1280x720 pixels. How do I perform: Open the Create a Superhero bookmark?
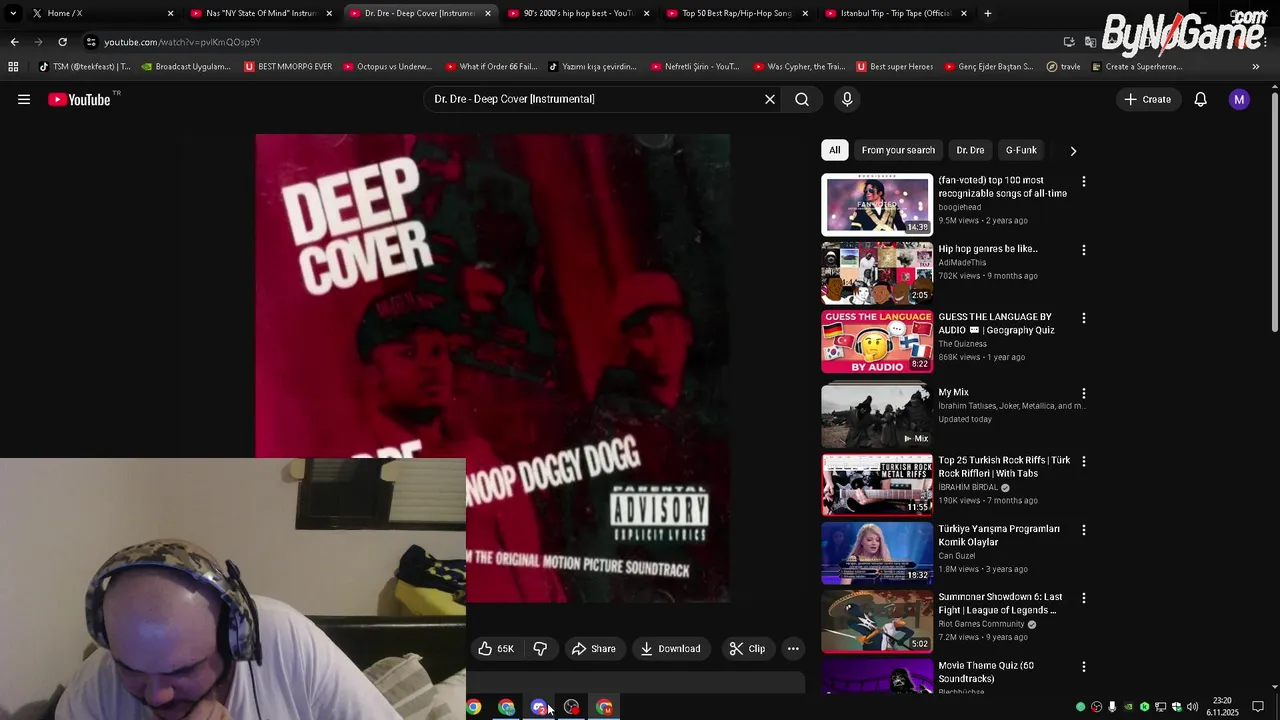tap(1137, 67)
